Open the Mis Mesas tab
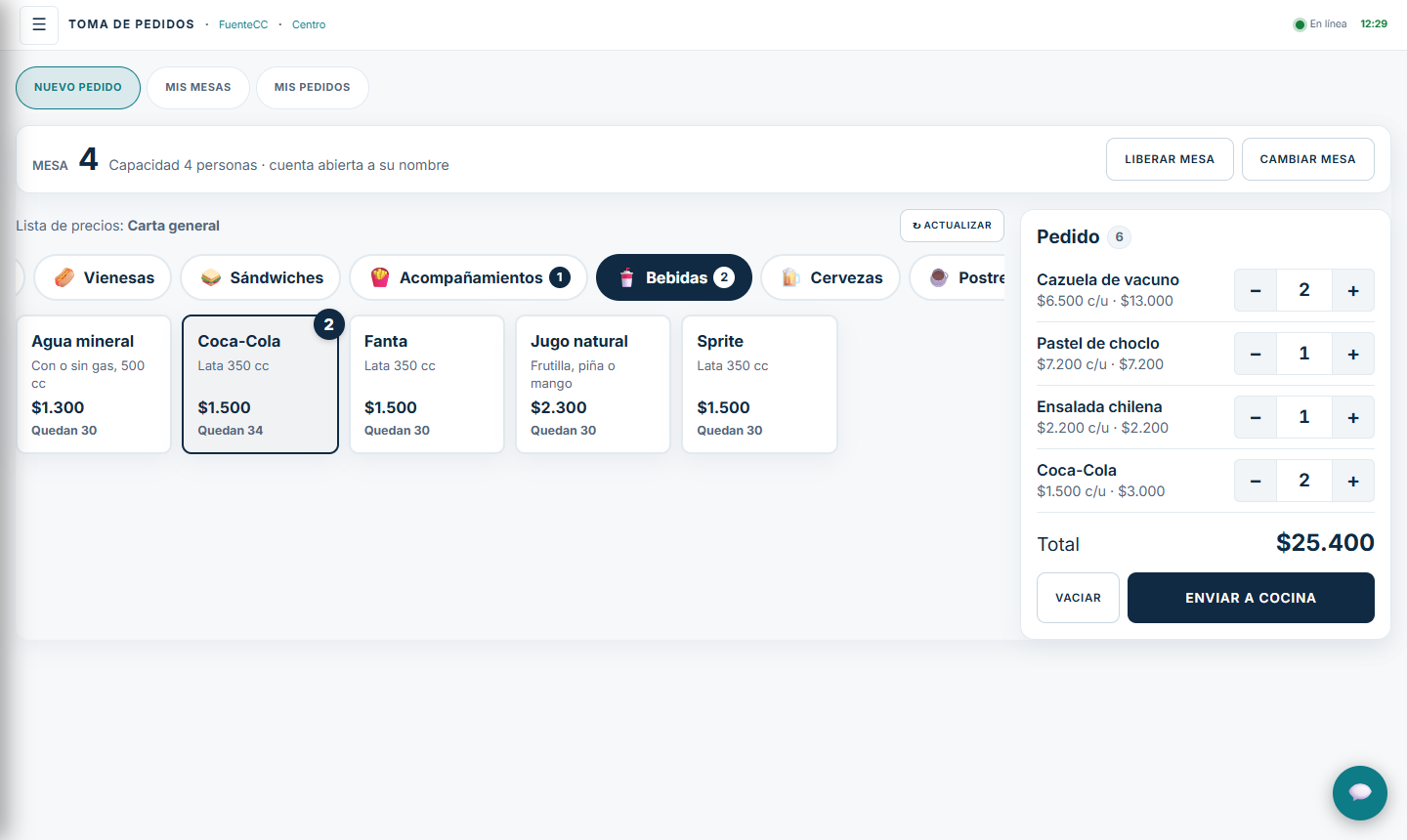1407x840 pixels. click(198, 88)
